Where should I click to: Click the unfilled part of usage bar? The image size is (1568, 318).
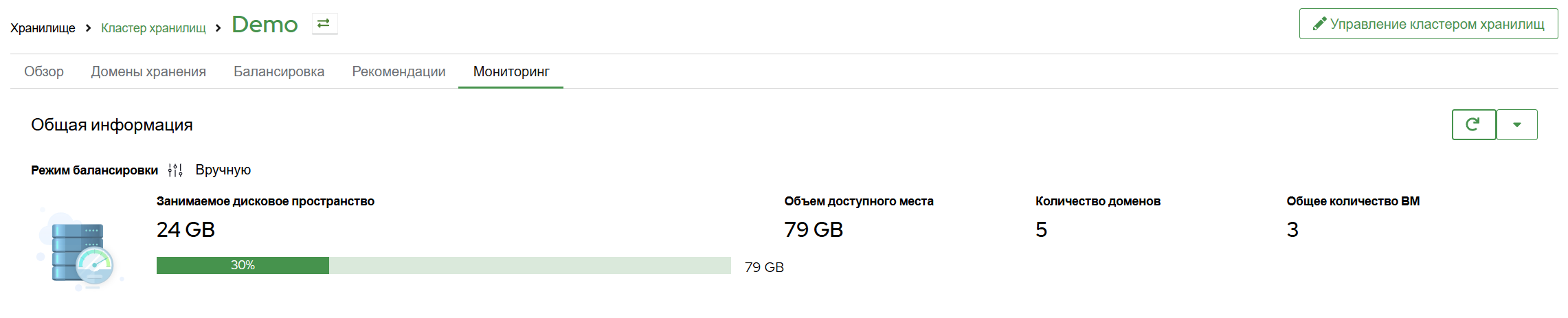tap(530, 265)
